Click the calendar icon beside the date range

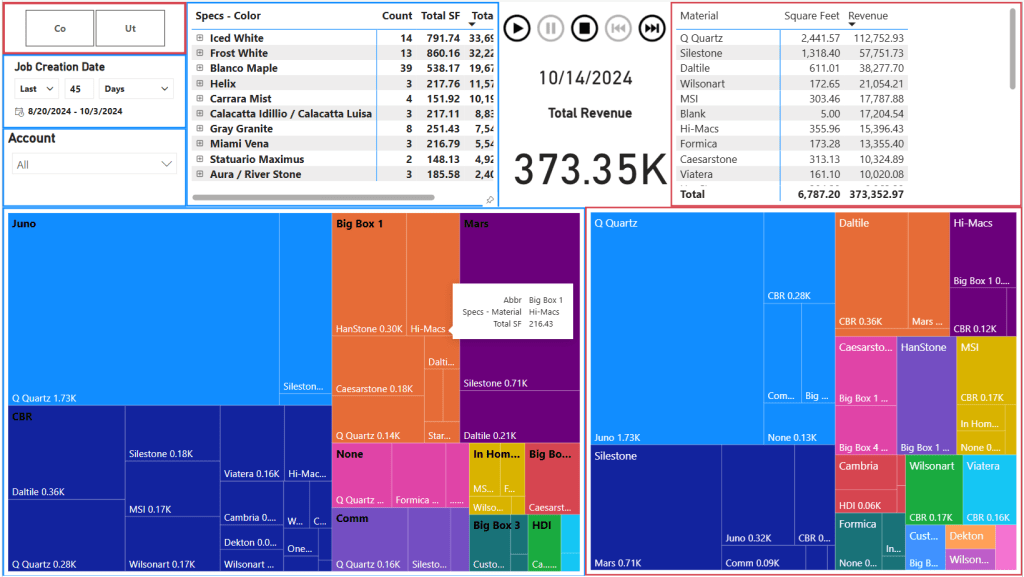[20, 112]
